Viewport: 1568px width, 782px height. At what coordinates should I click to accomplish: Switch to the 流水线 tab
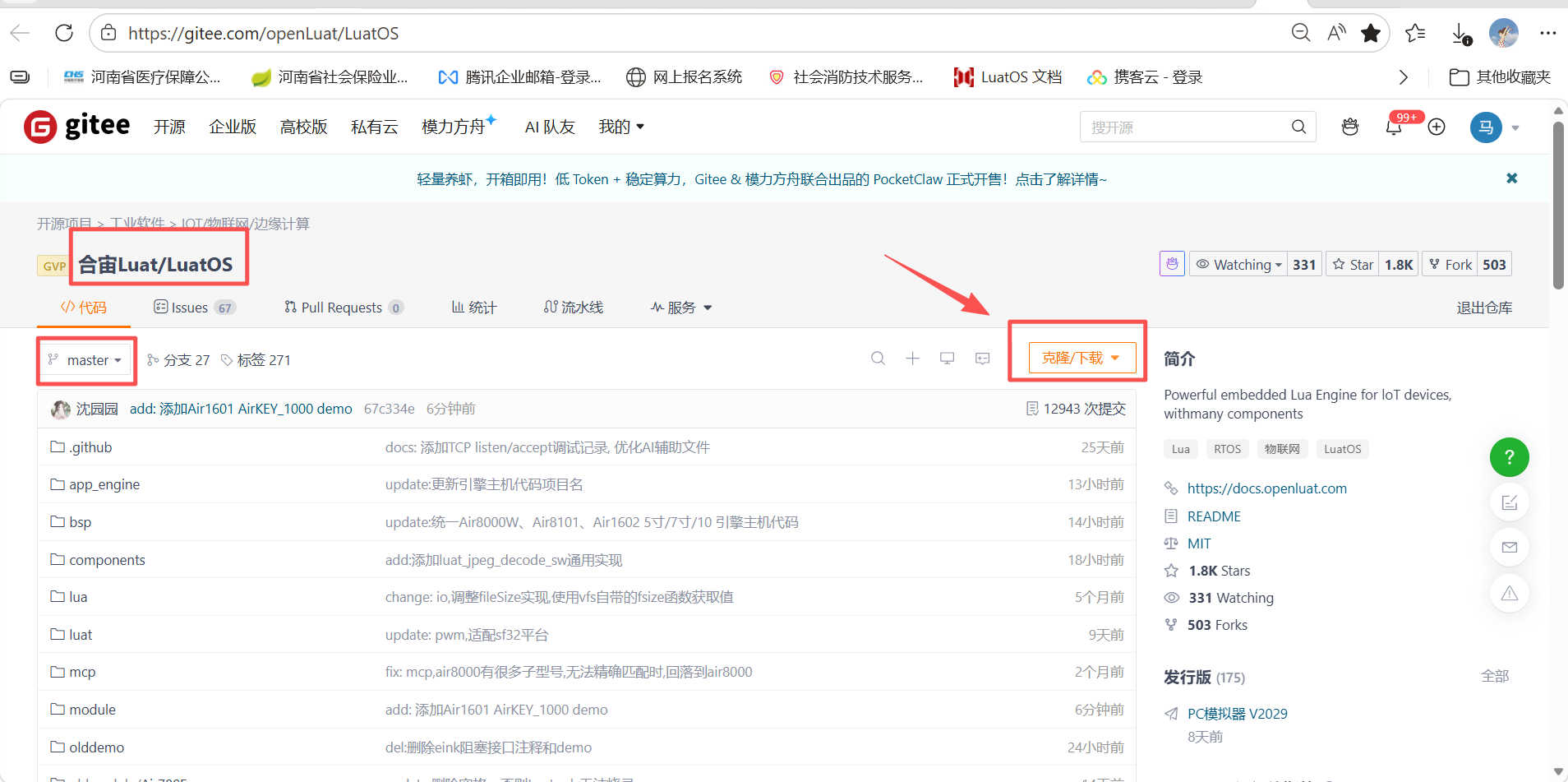tap(574, 308)
